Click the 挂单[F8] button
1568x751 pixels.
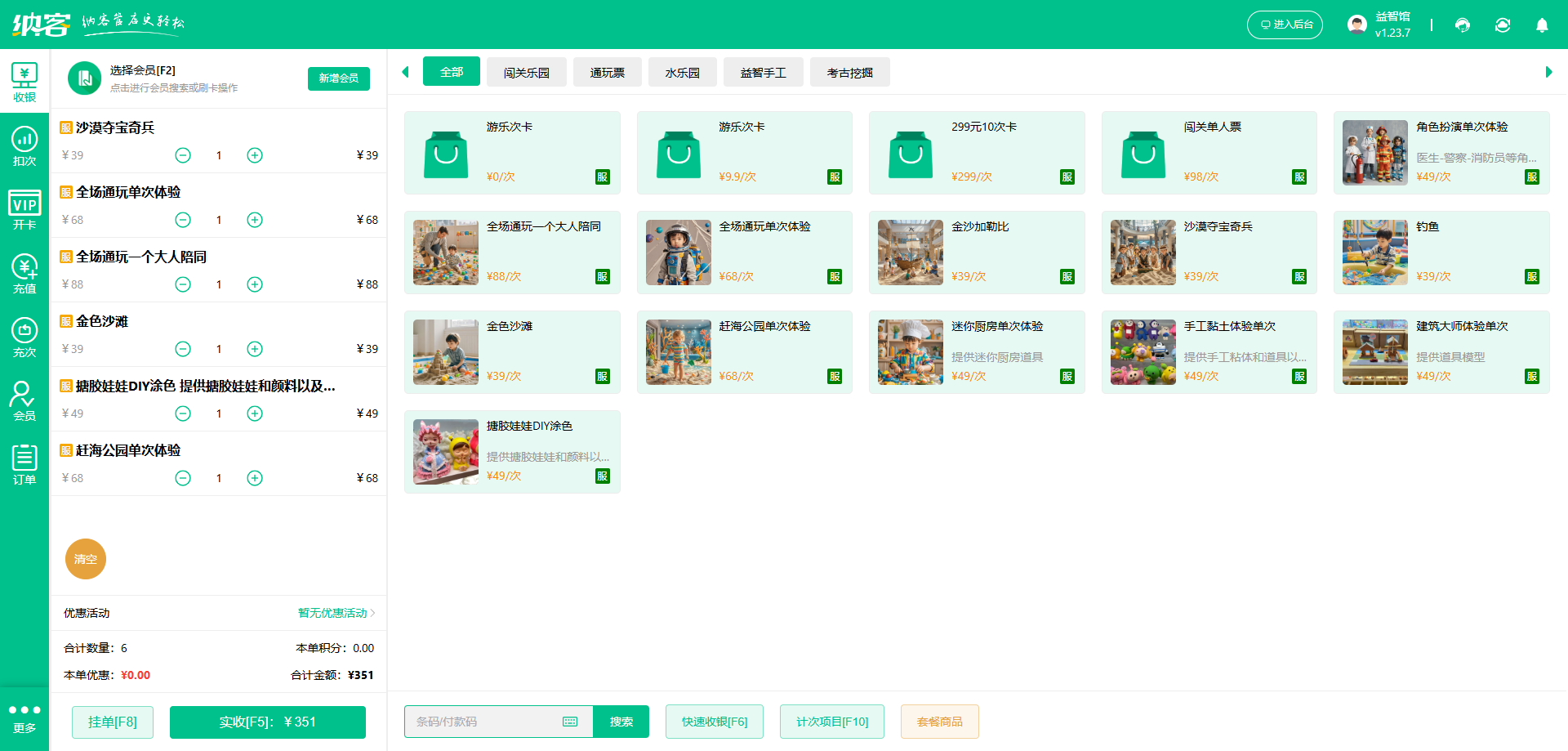[x=113, y=722]
